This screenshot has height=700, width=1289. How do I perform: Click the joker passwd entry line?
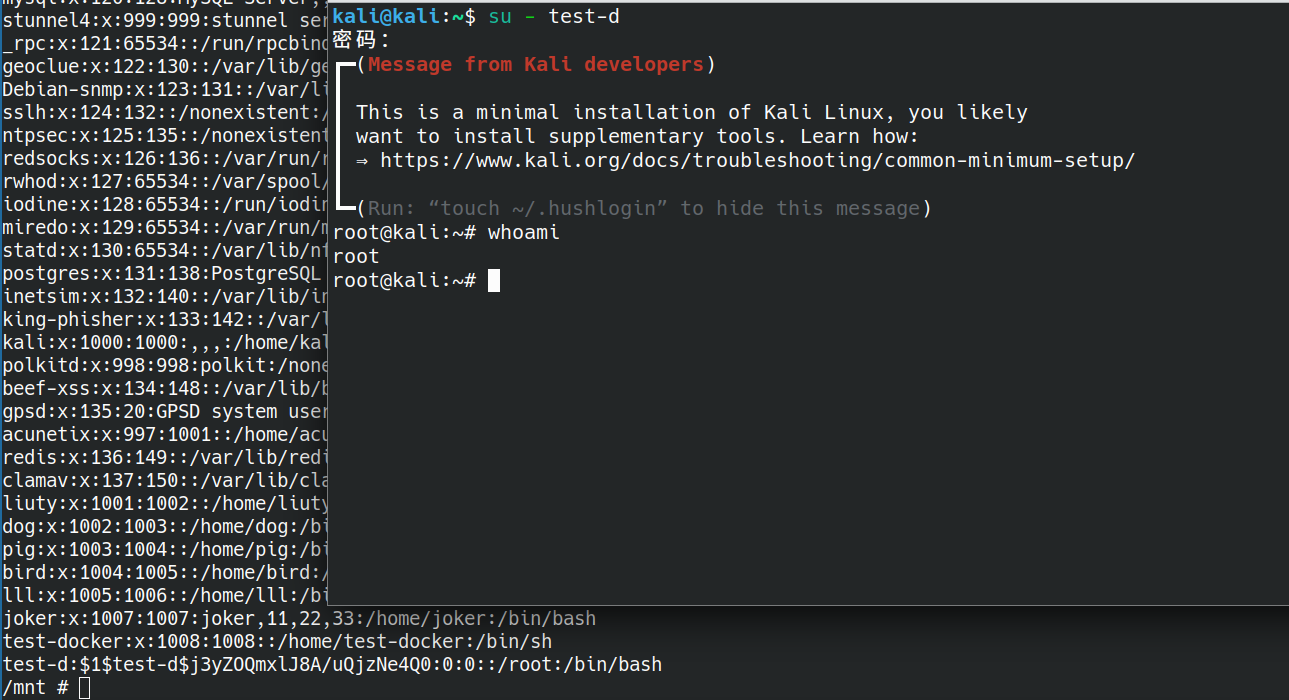[x=299, y=618]
